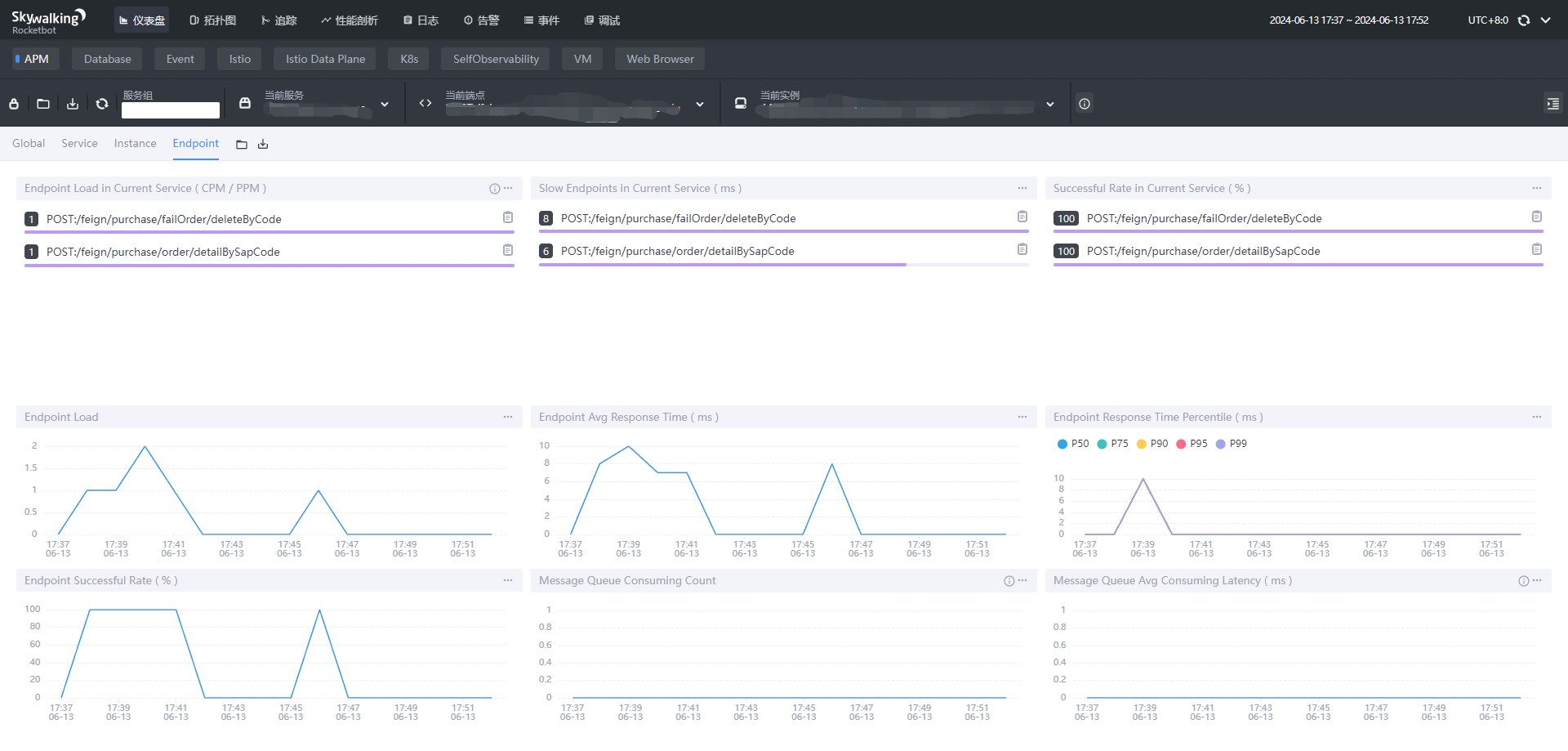Screen dimensions: 1568x751
Task: Copy detailBySapCode in Slow Endpoints list
Action: pyautogui.click(x=1022, y=249)
